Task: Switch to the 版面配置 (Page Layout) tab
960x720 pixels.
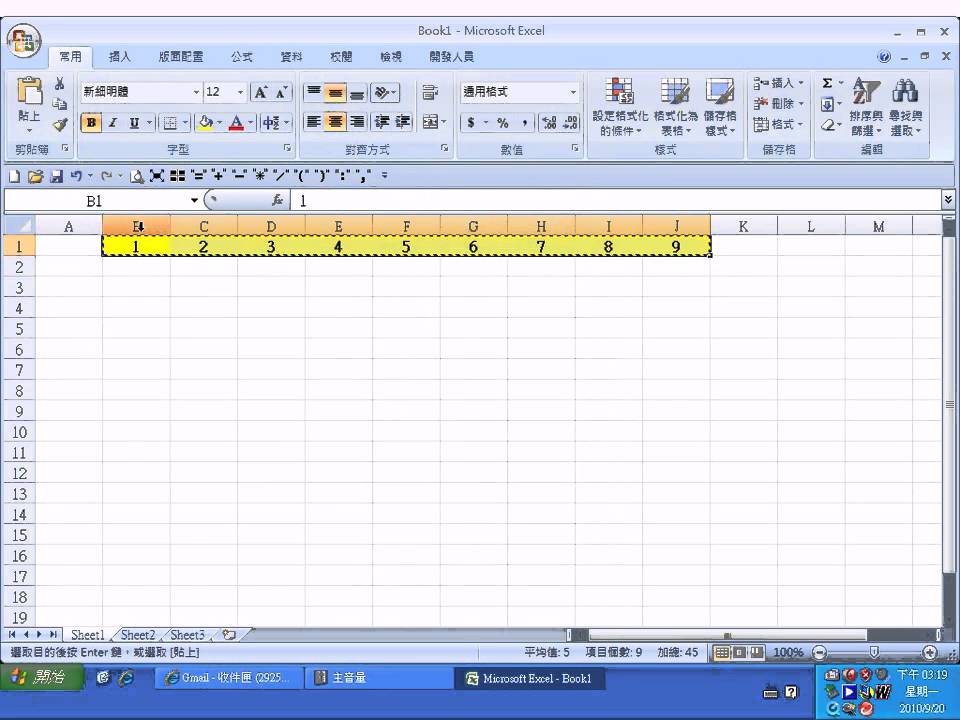Action: click(x=181, y=57)
